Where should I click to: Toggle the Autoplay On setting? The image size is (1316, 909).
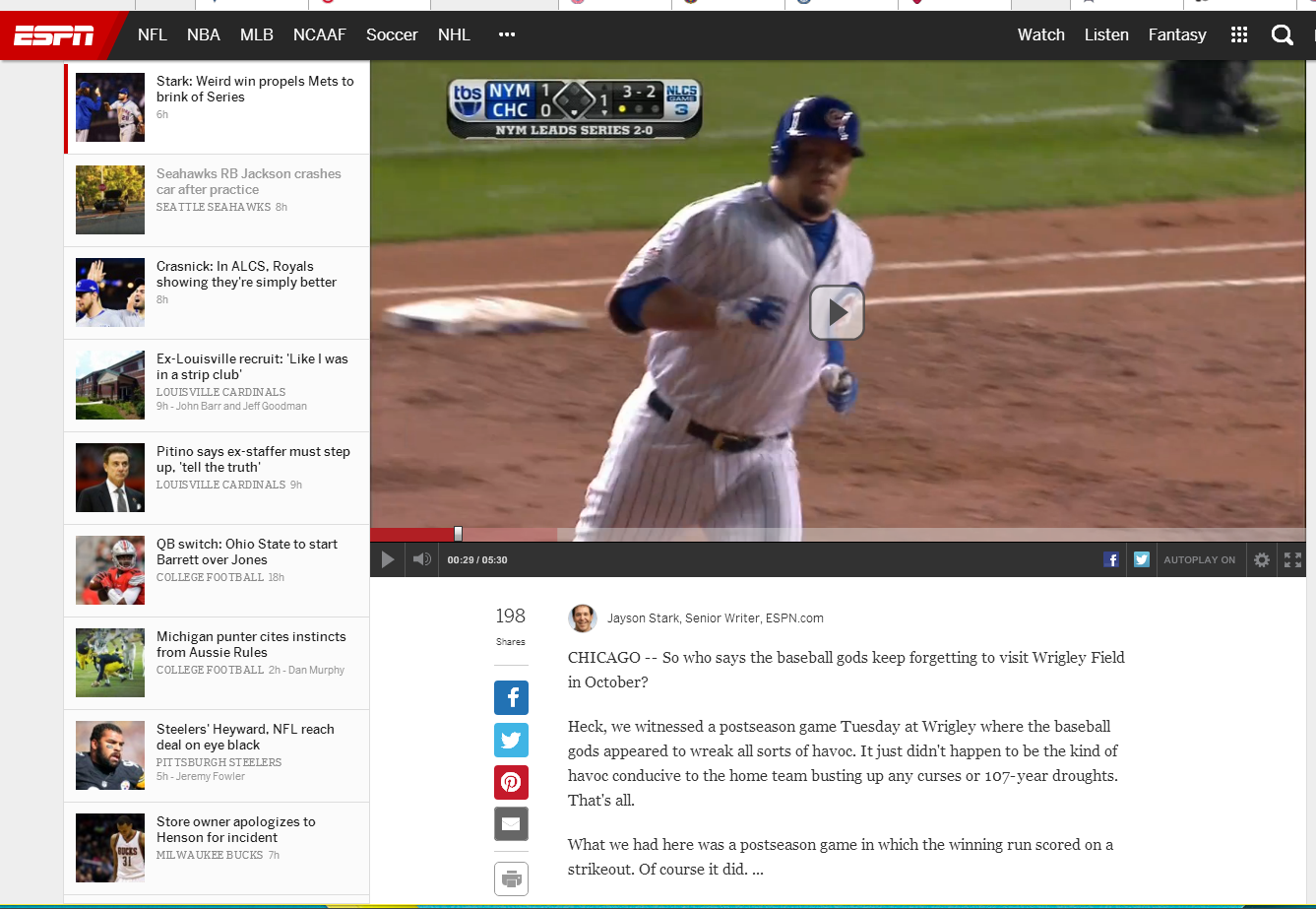tap(1199, 560)
